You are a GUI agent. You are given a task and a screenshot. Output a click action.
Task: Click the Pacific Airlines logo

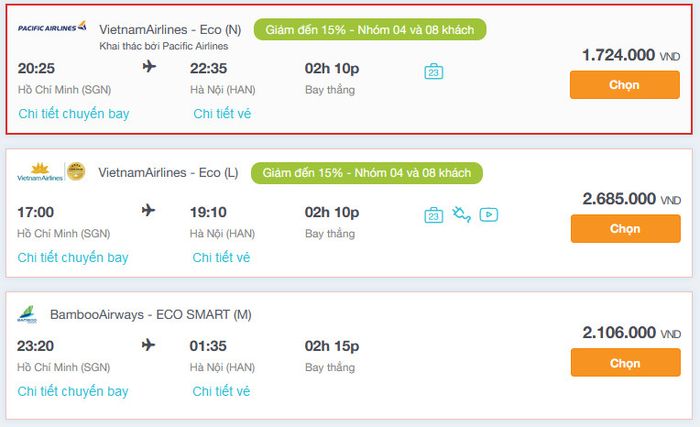(52, 27)
